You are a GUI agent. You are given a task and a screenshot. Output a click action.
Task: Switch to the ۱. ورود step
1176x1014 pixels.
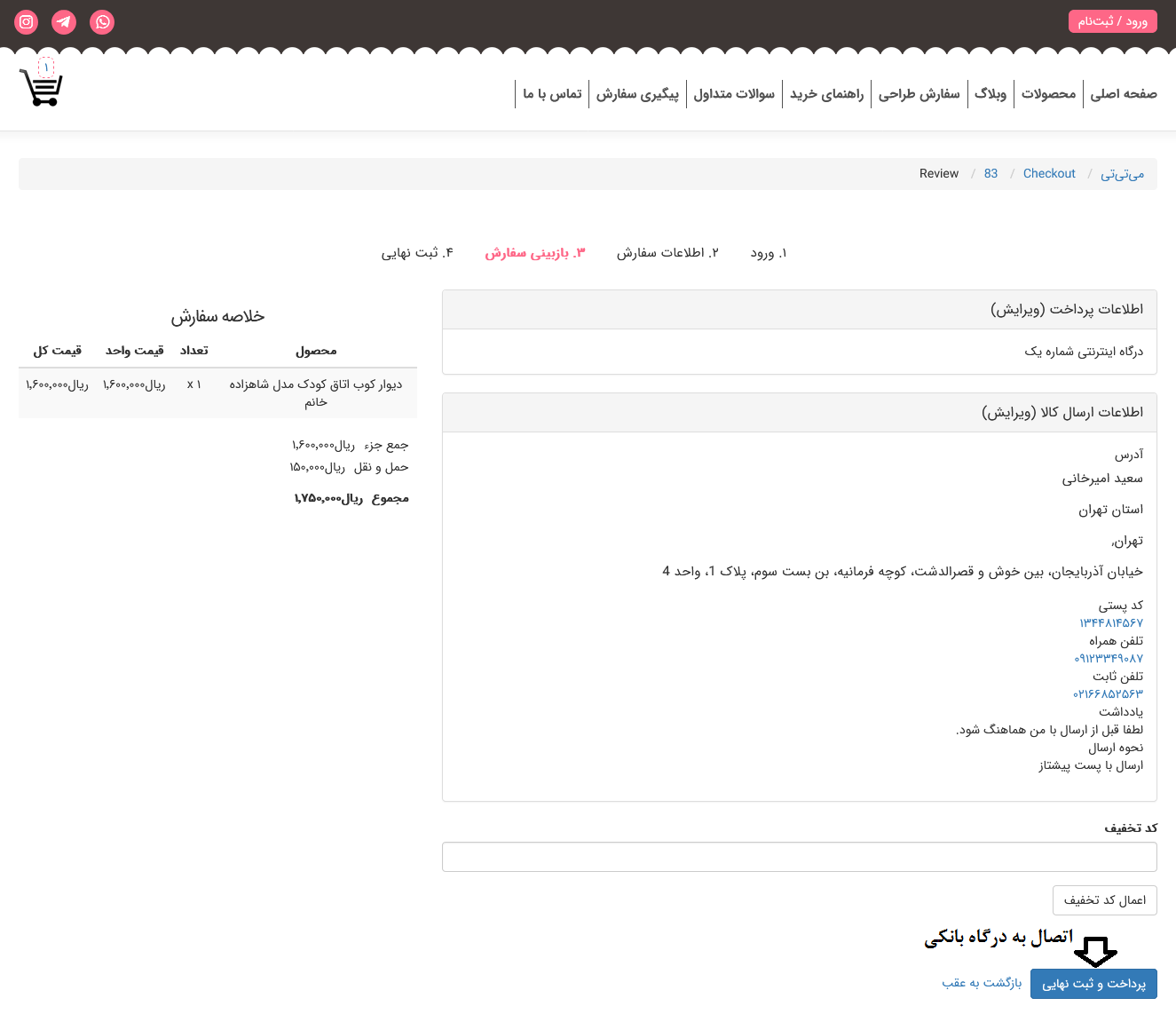click(767, 253)
